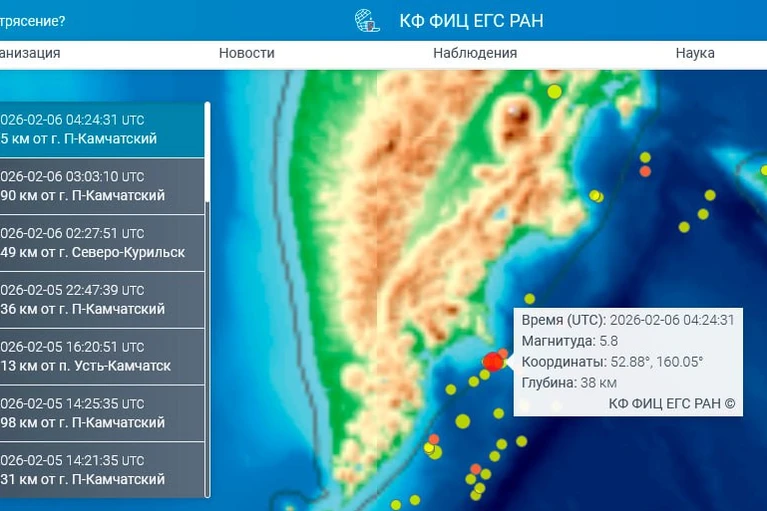Select the 22:47:39 UTC earthquake entry
This screenshot has width=767, height=511.
[100, 300]
